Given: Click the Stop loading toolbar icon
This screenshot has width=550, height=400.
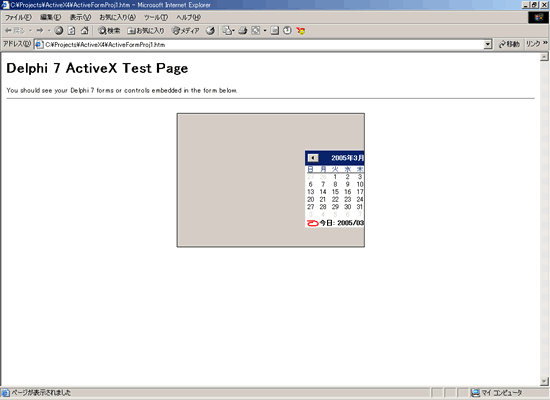Looking at the screenshot, I should pos(59,31).
